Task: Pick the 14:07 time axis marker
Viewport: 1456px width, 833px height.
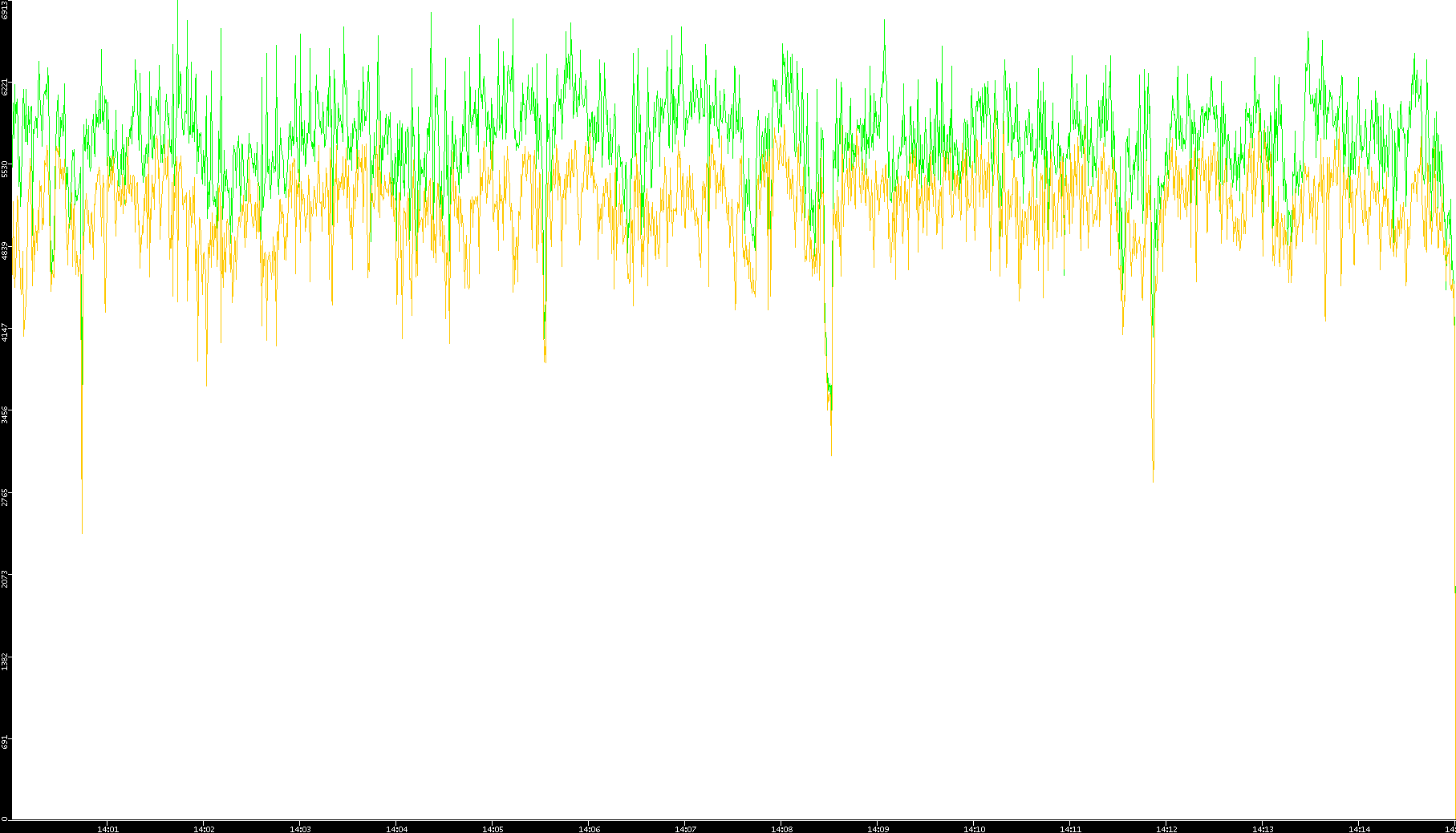Action: [x=685, y=829]
